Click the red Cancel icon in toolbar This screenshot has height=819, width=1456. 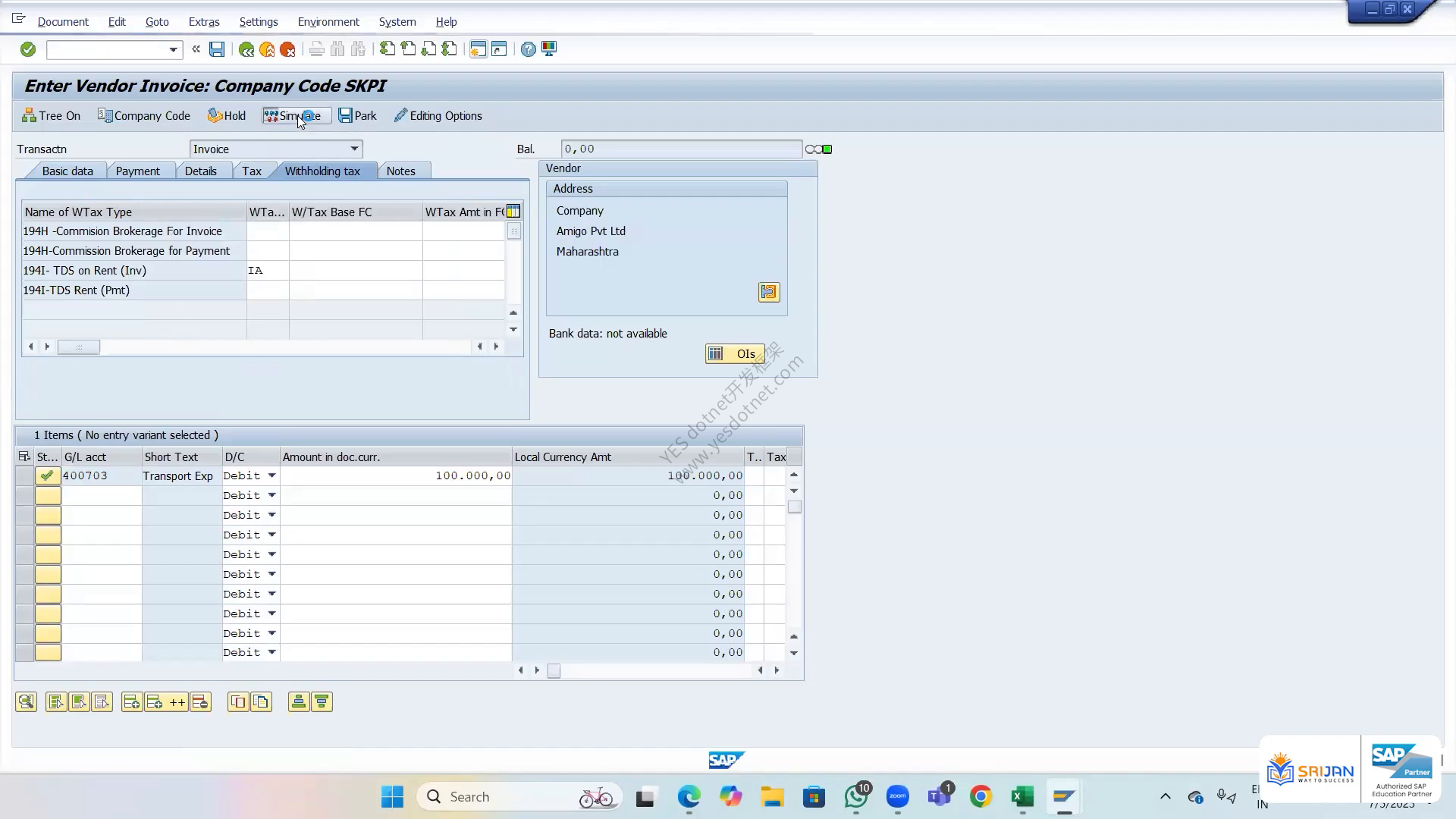click(x=287, y=49)
